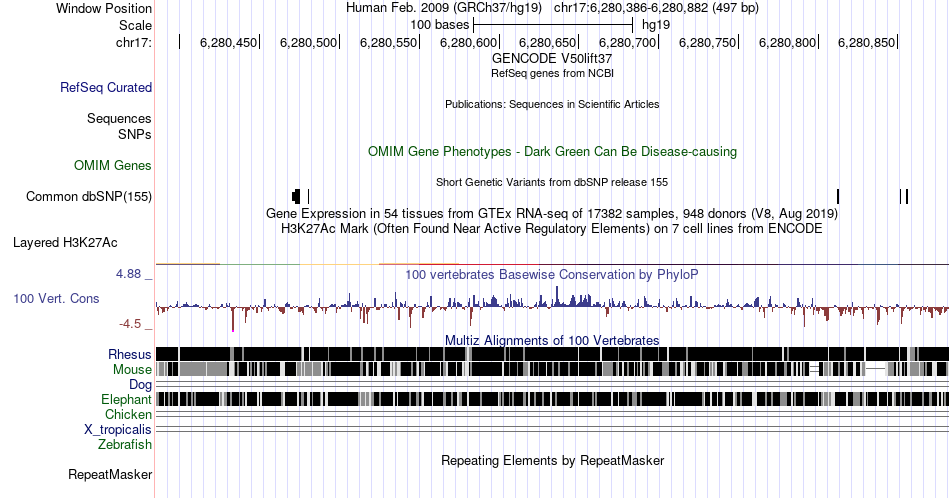The width and height of the screenshot is (950, 498).
Task: Select the Dog alignment label
Action: pyautogui.click(x=141, y=385)
